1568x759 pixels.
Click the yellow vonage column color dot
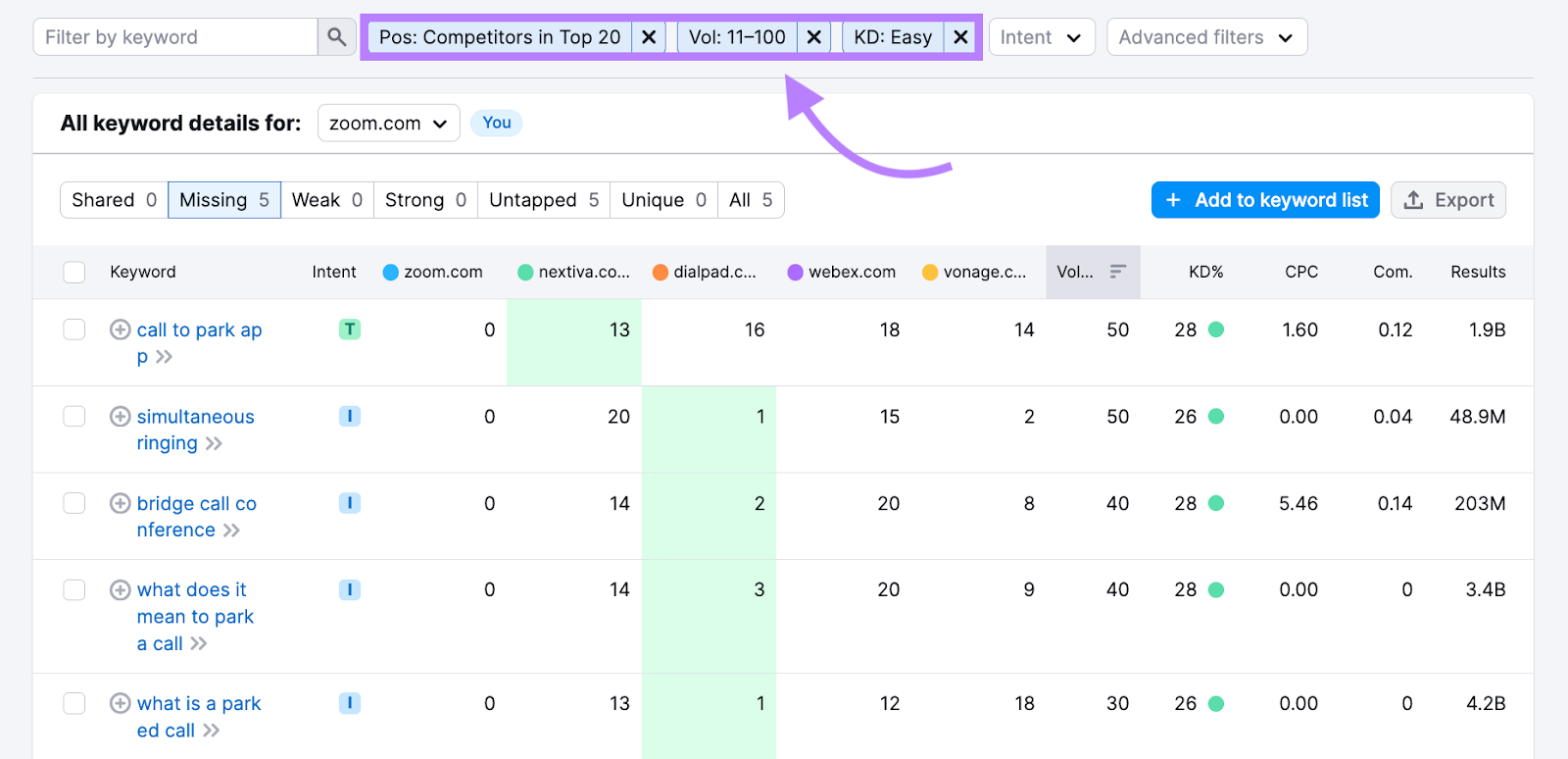930,273
